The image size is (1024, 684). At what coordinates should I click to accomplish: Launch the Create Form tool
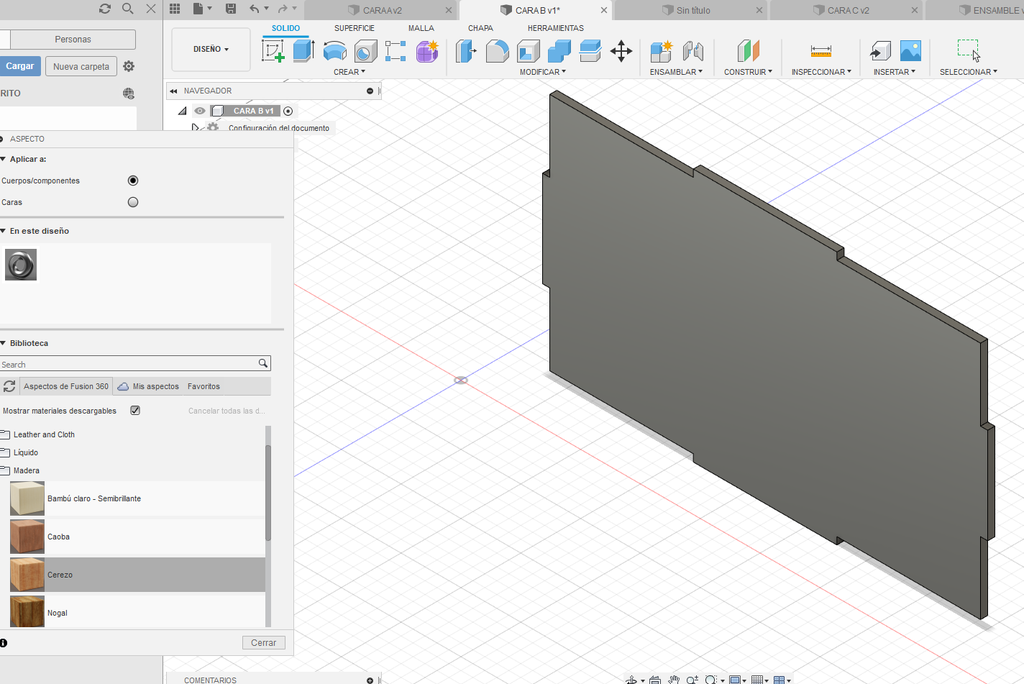coord(427,51)
